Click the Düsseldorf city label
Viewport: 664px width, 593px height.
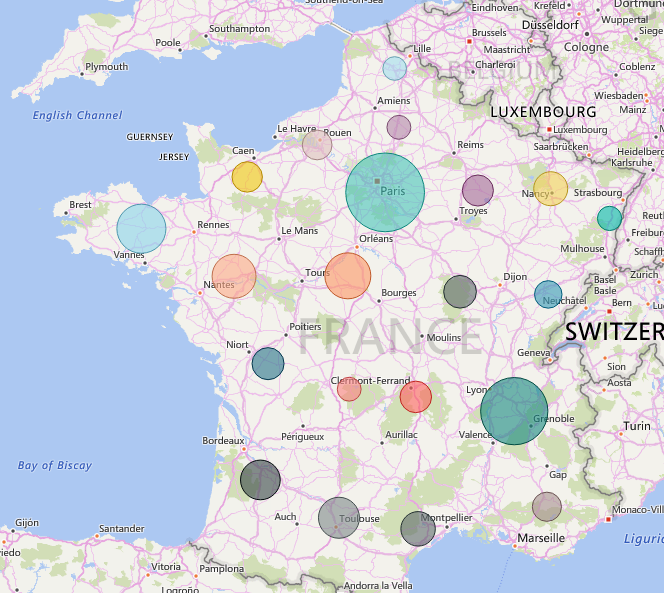[550, 25]
